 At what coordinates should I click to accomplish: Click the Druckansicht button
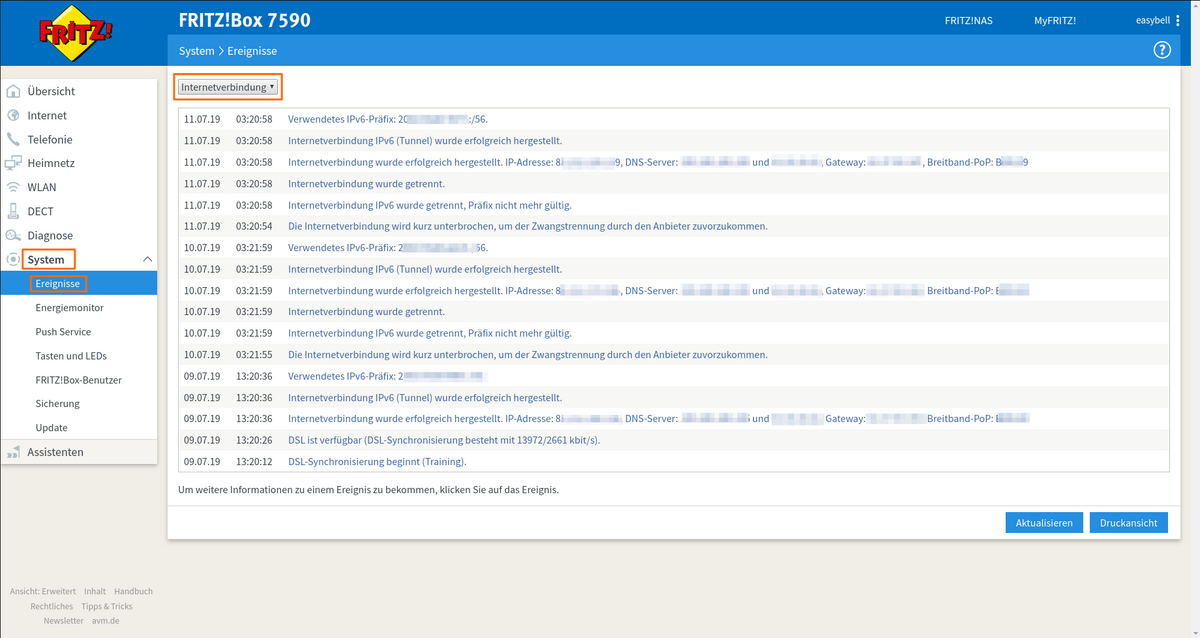click(1128, 523)
